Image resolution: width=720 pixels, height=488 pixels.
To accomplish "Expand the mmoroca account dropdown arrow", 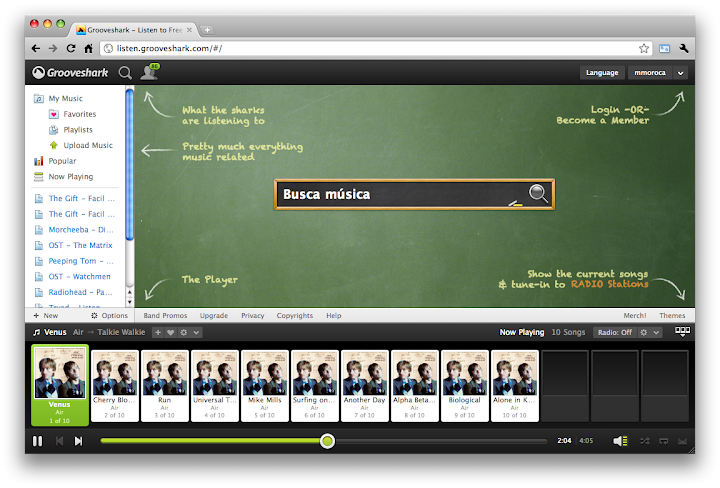I will (x=681, y=73).
